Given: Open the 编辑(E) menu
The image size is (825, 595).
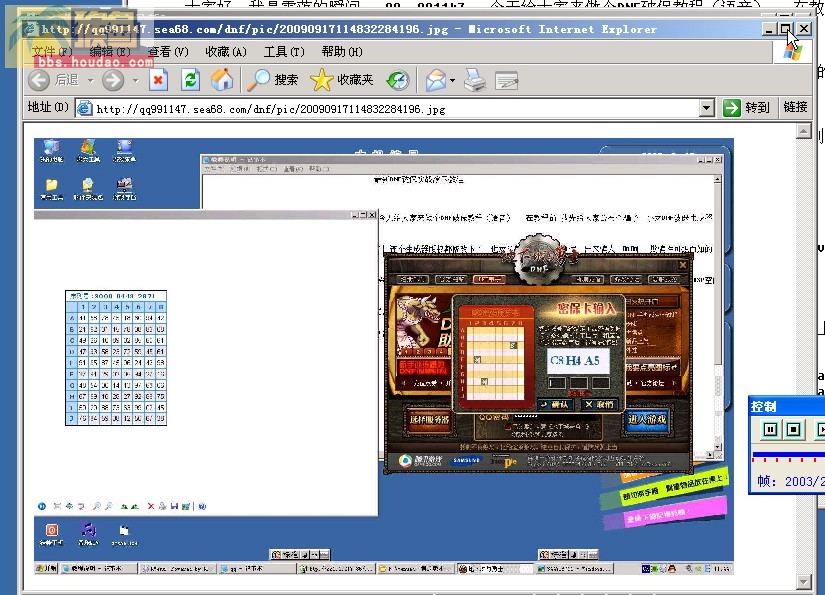Looking at the screenshot, I should coord(110,52).
